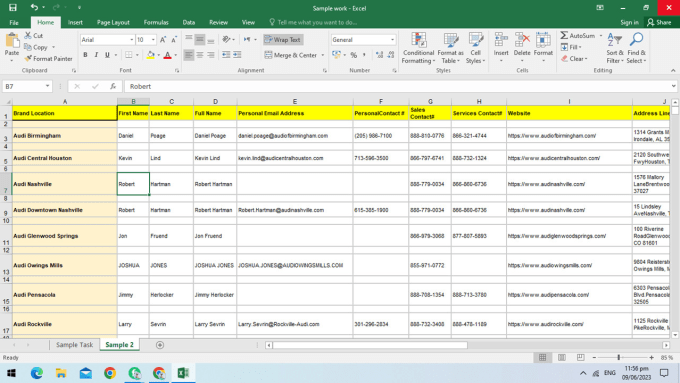Click the zoom slider handle
The image size is (680, 383).
[x=619, y=357]
